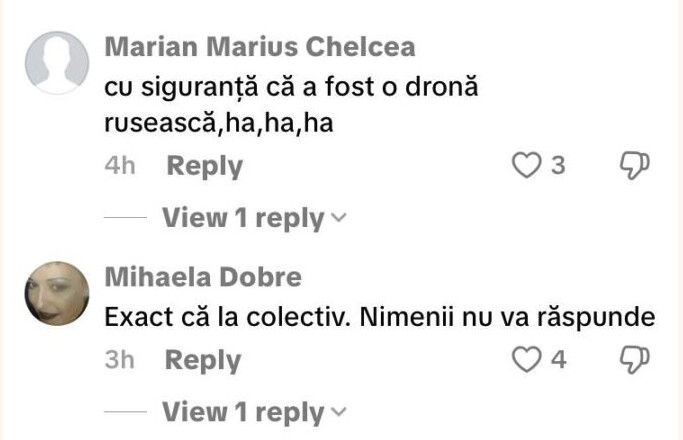Click the like count of 4

pyautogui.click(x=558, y=360)
